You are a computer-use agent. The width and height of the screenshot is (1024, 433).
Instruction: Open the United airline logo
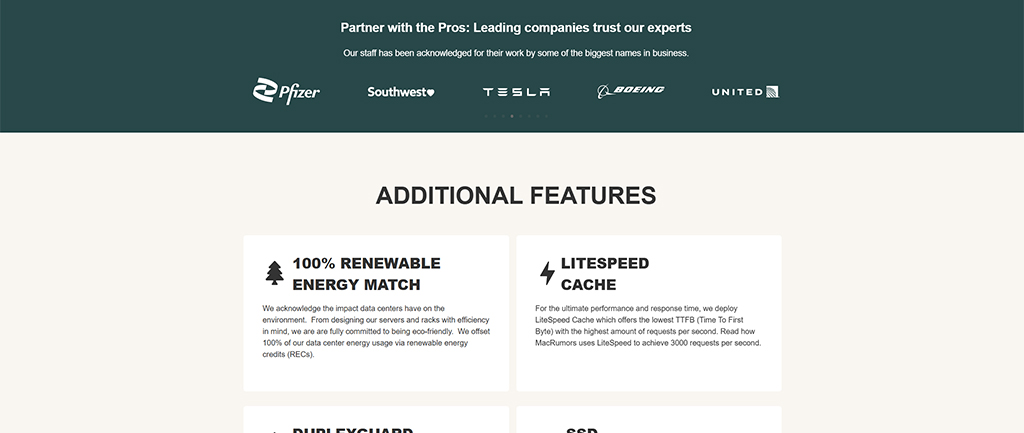(x=745, y=92)
